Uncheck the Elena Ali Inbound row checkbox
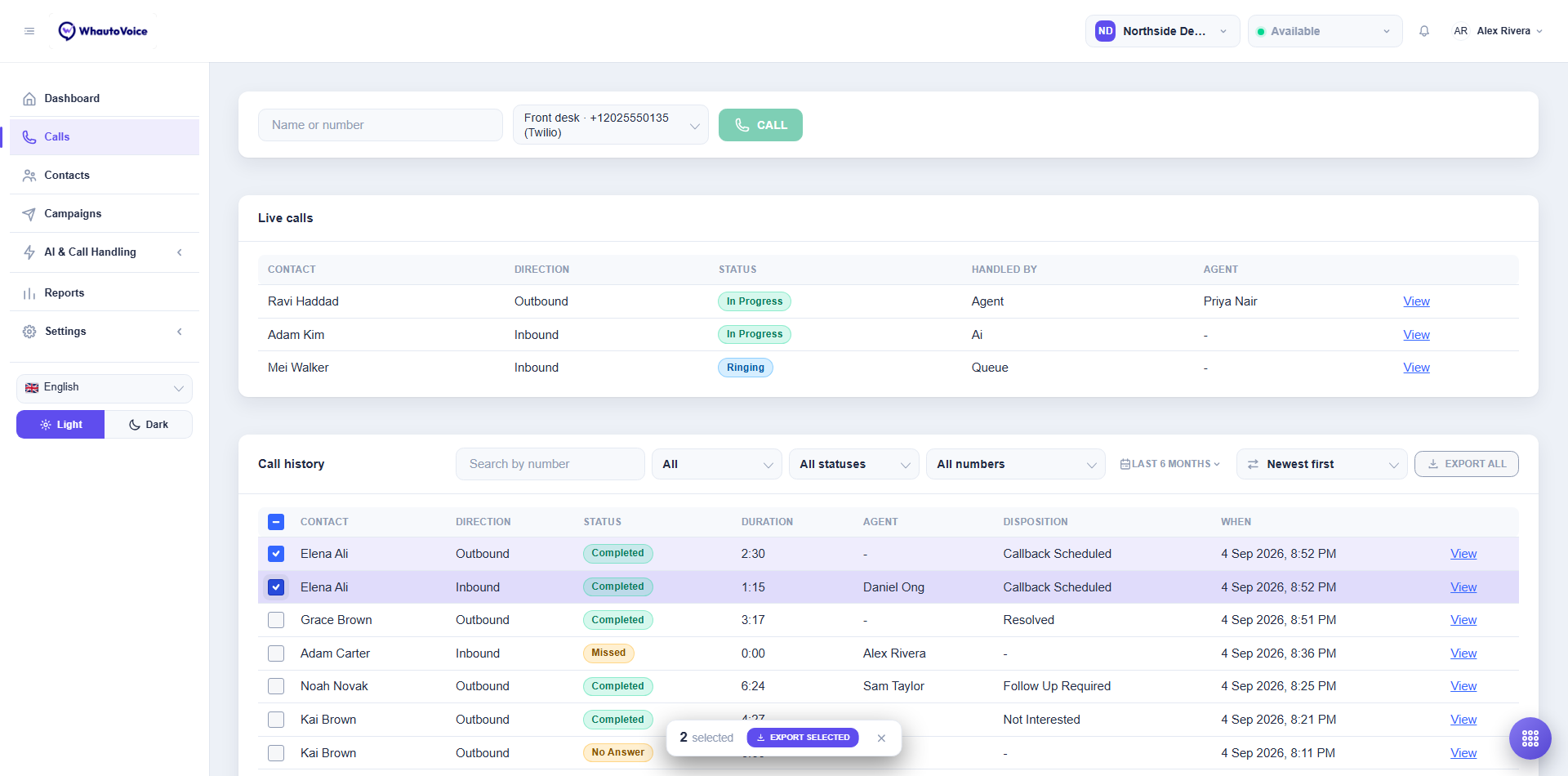 pos(276,587)
